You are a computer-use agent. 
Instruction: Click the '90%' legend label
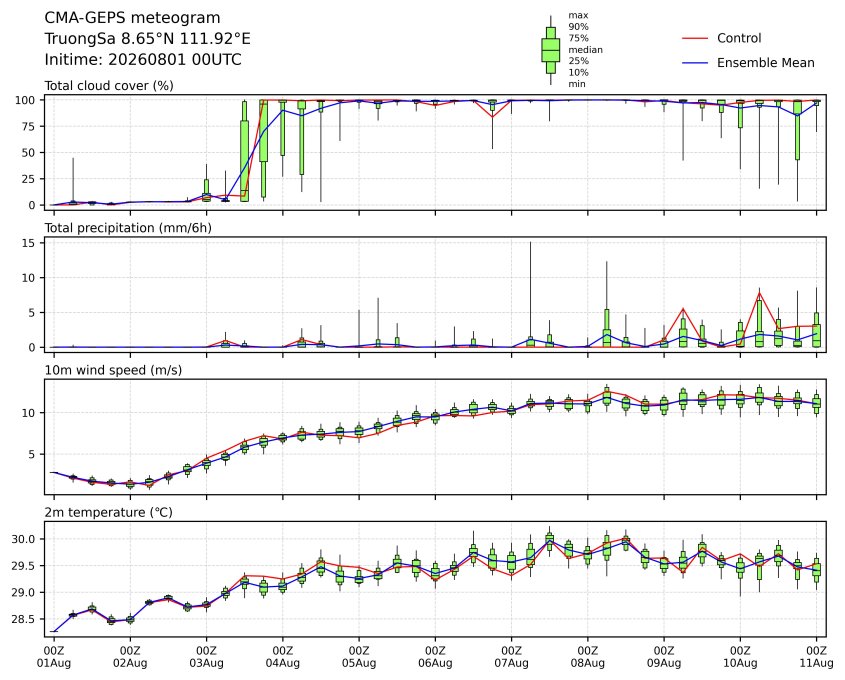578,27
